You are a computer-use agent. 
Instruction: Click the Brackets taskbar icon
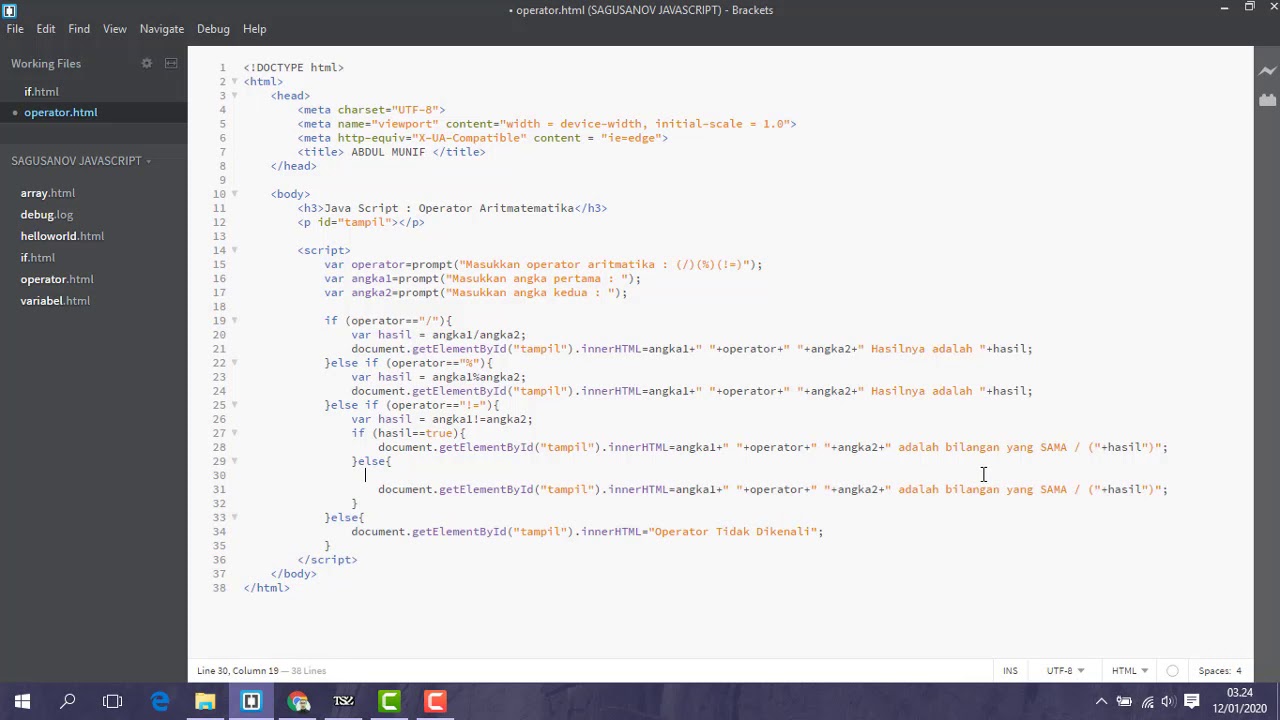[251, 702]
